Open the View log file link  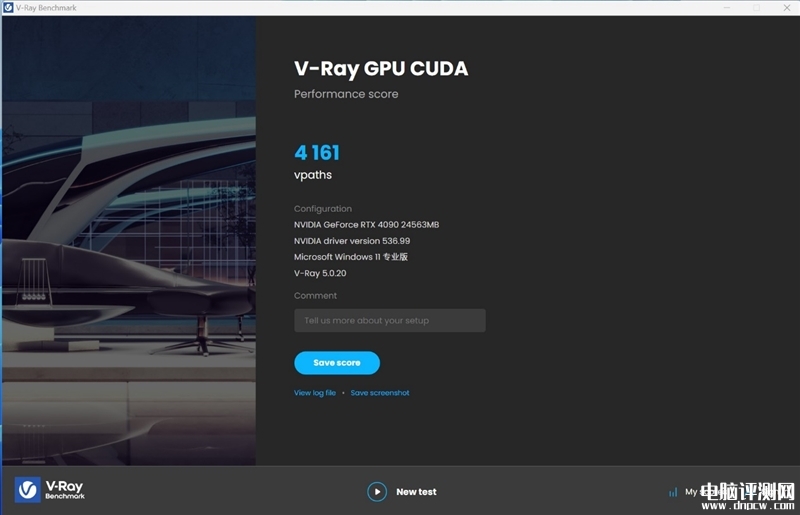pyautogui.click(x=315, y=393)
